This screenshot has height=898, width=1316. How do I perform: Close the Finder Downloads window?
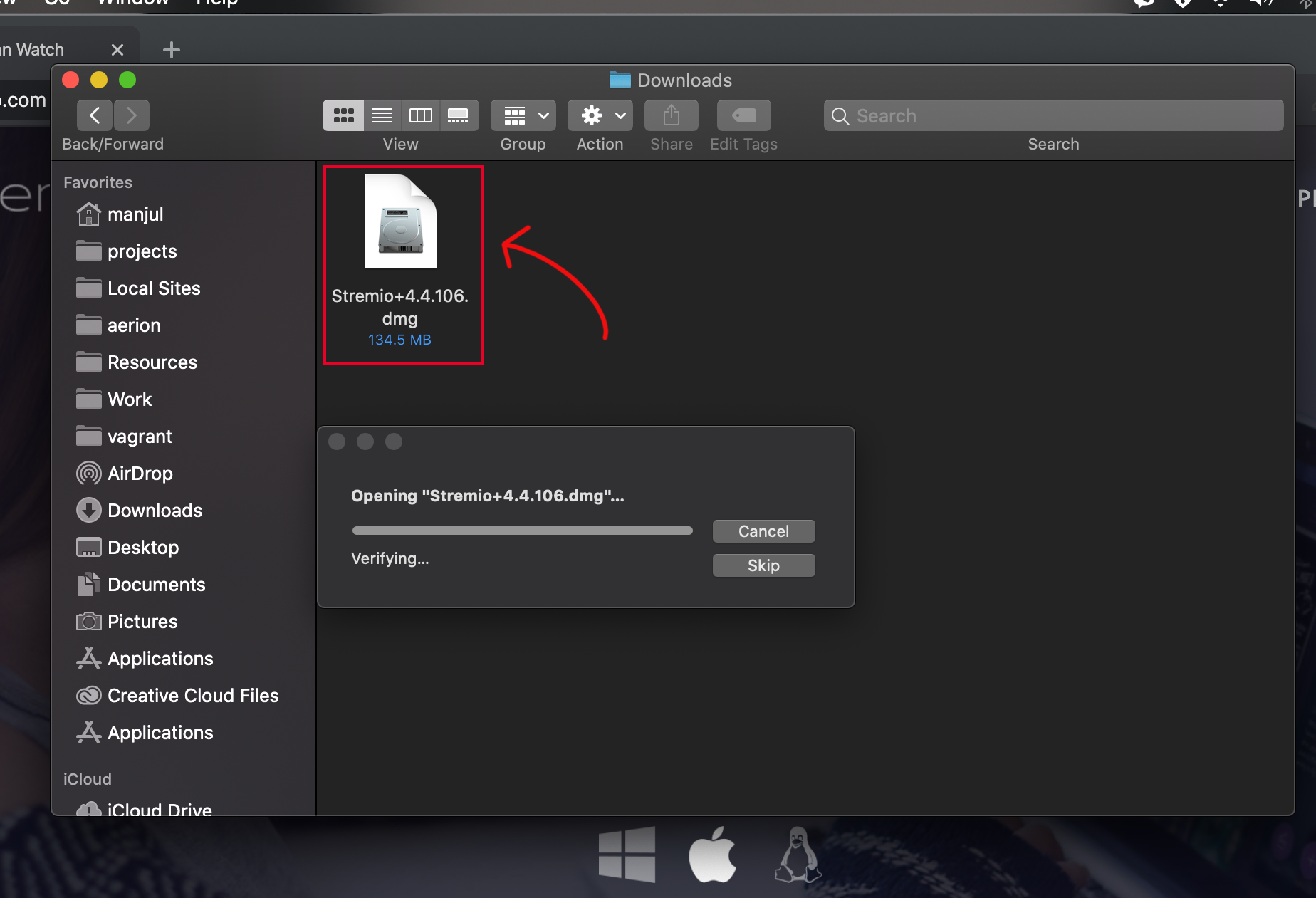coord(70,80)
